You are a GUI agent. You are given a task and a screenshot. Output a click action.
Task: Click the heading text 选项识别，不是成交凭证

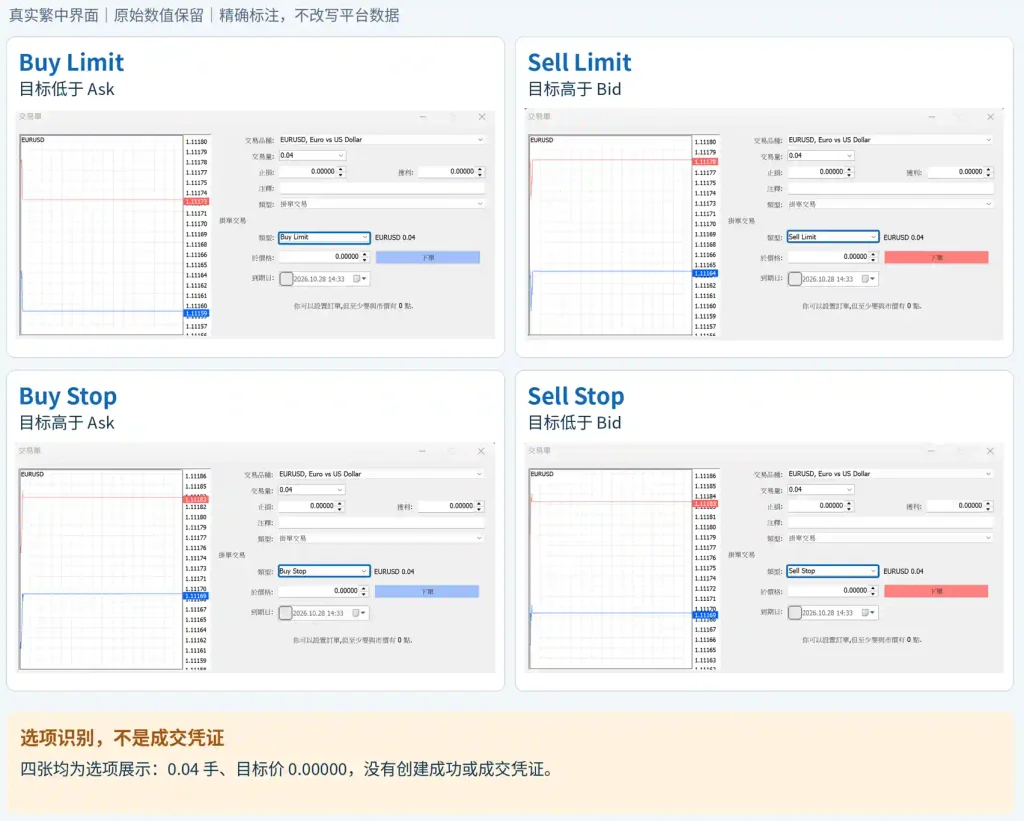click(x=122, y=738)
